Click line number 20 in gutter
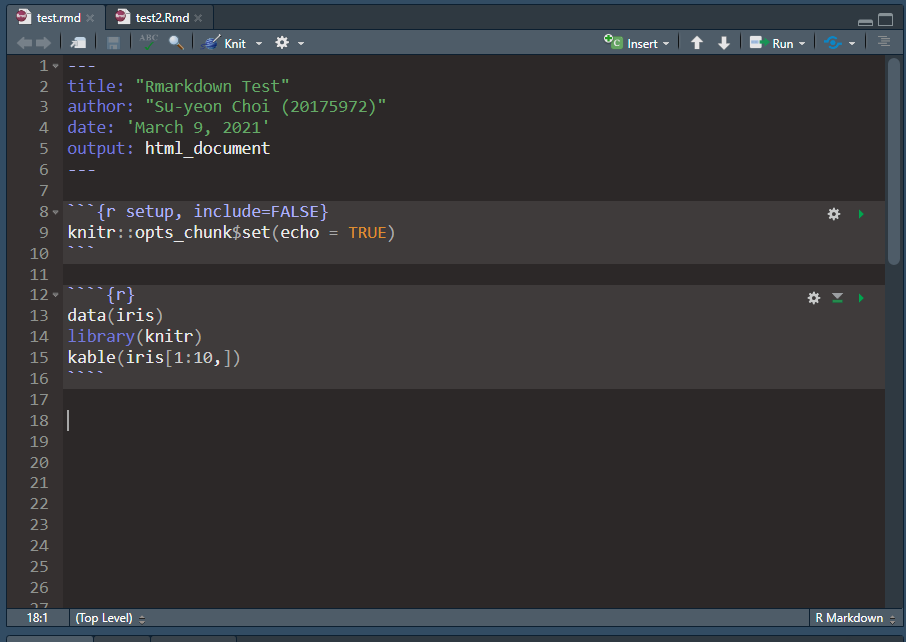 click(x=39, y=463)
